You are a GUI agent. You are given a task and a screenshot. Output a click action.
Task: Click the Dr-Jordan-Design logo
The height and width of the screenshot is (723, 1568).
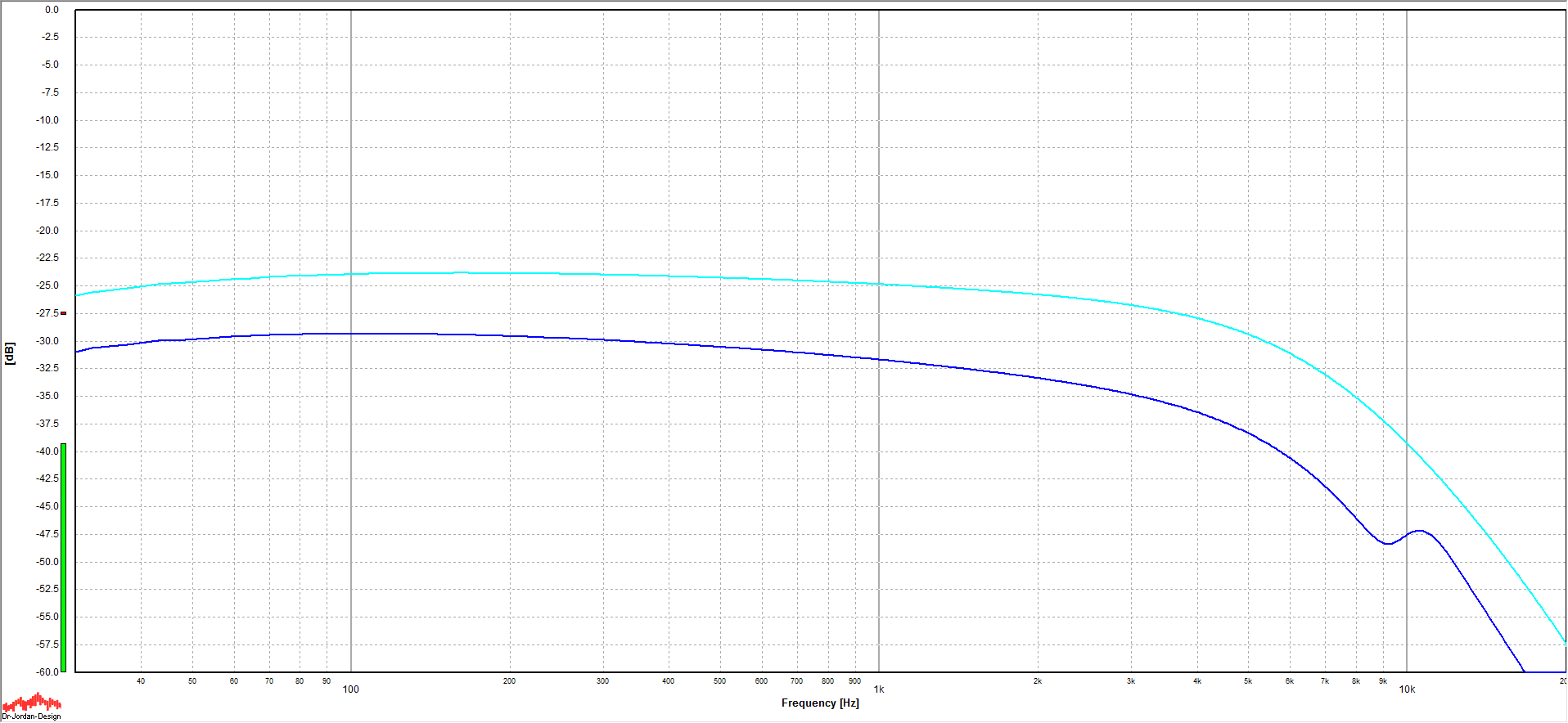[31, 706]
